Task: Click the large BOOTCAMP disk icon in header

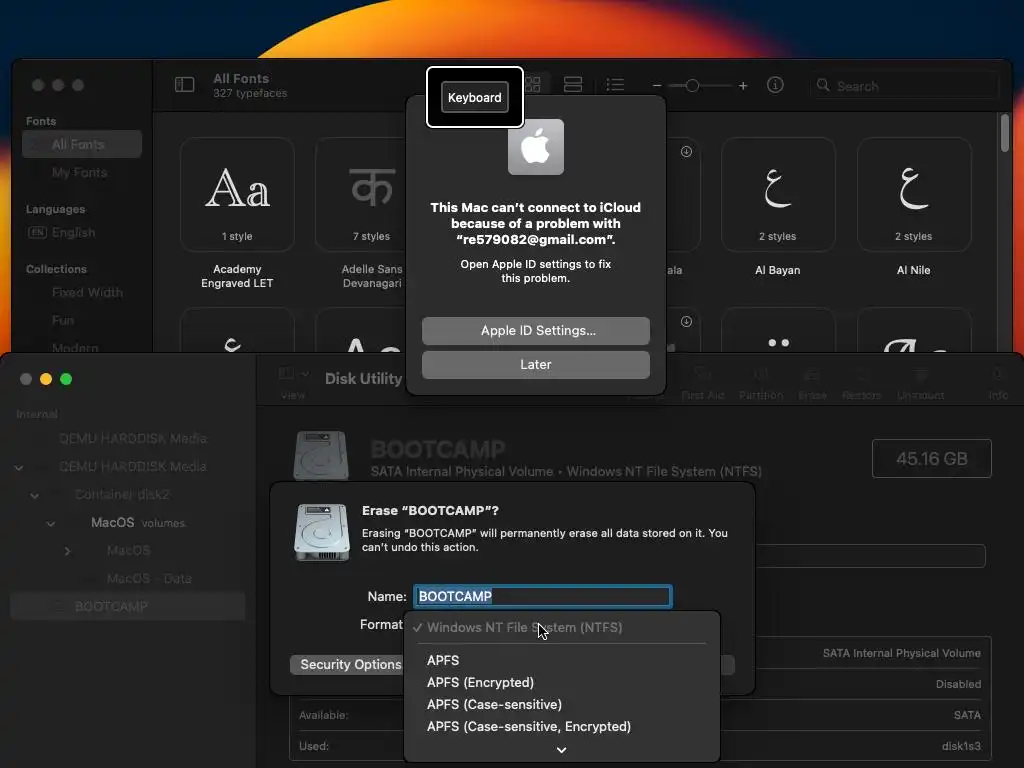Action: [321, 455]
